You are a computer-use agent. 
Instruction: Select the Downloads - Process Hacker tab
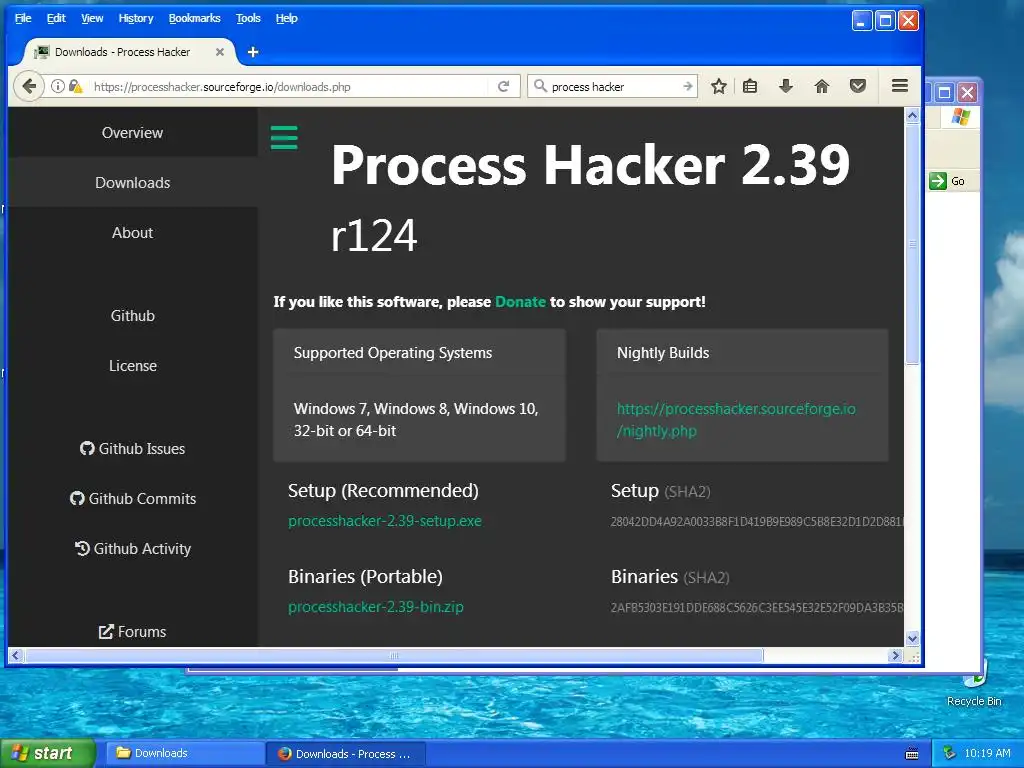tap(131, 52)
